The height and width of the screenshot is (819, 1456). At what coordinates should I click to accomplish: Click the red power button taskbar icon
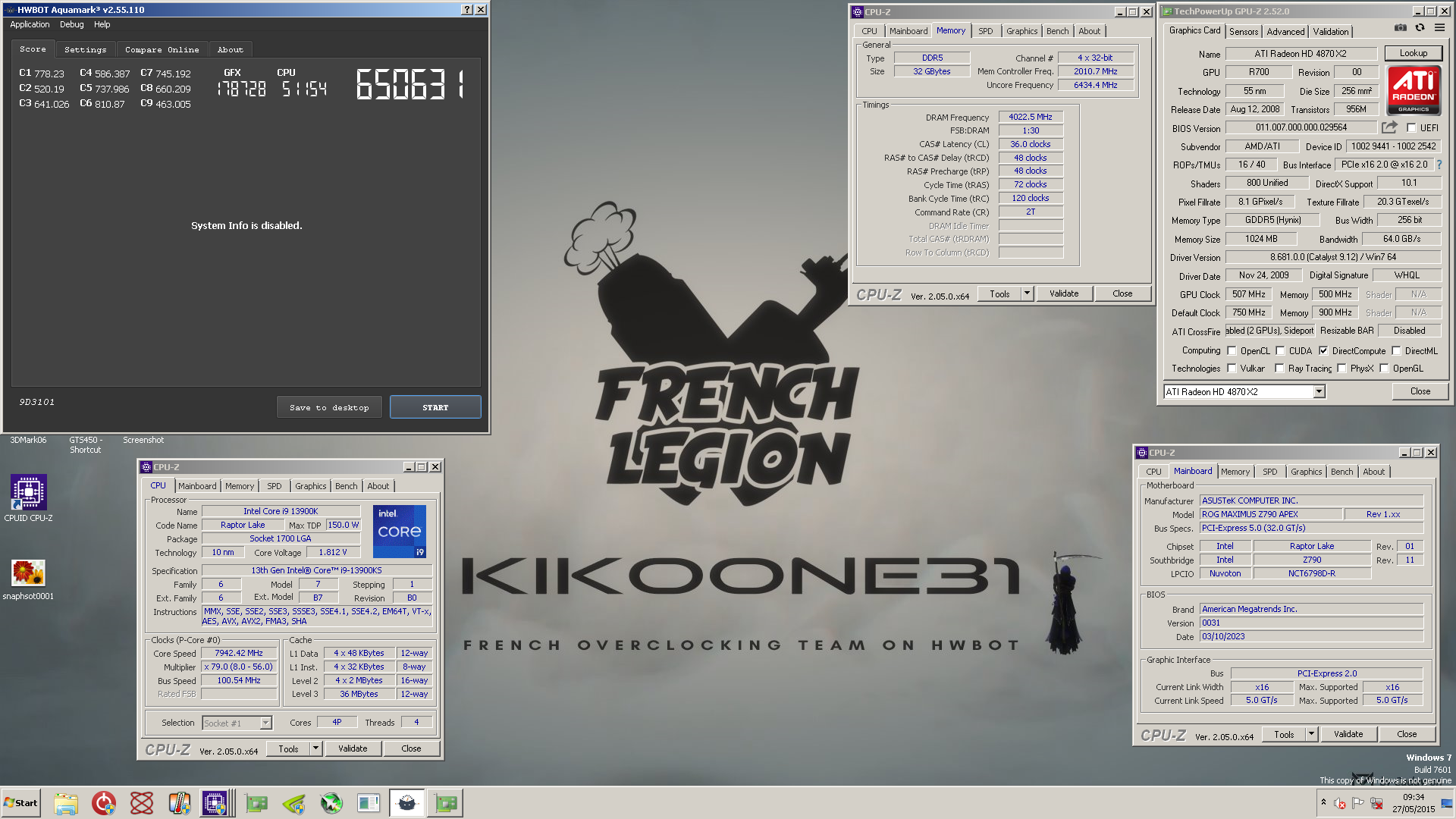(104, 803)
